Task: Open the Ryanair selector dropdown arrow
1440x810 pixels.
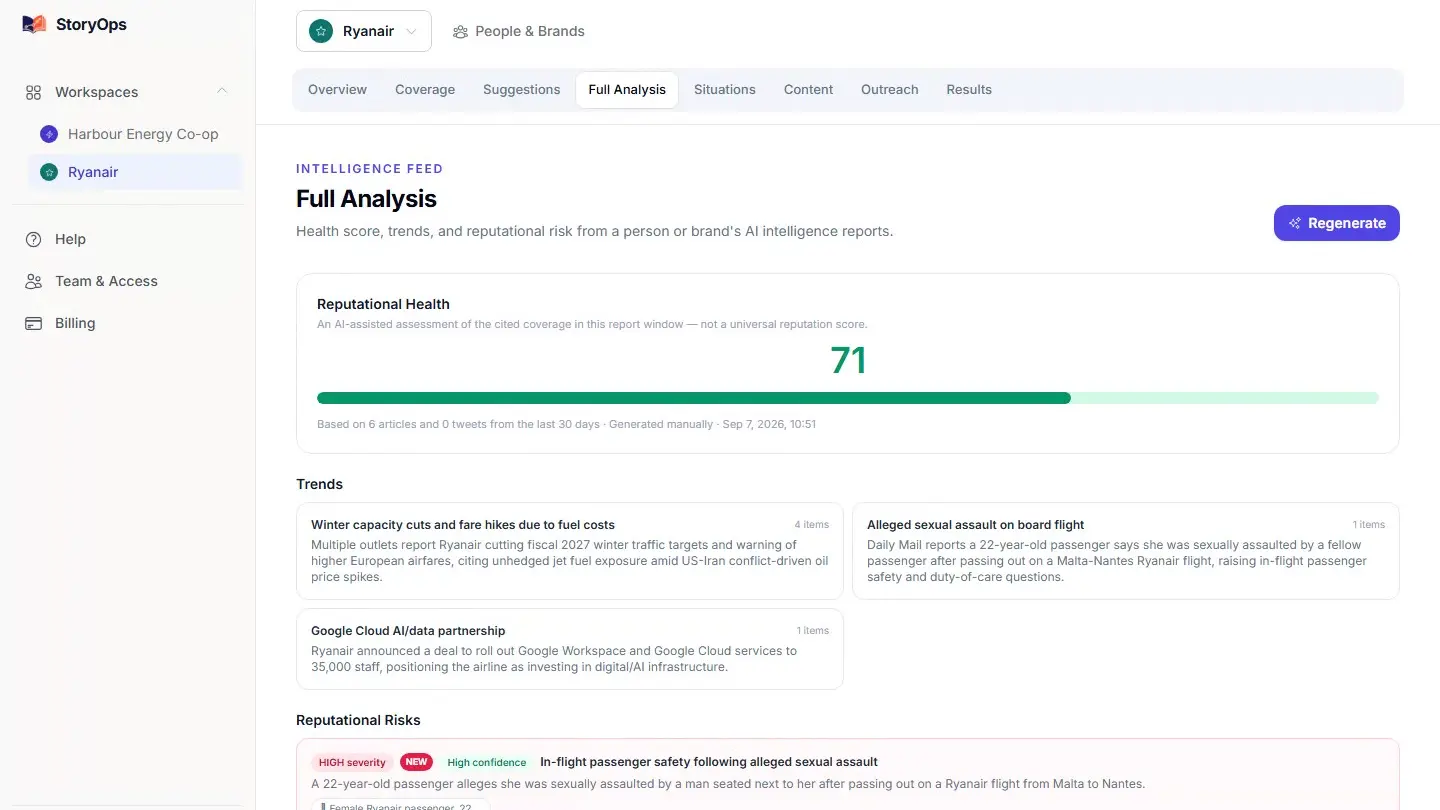Action: 411,32
